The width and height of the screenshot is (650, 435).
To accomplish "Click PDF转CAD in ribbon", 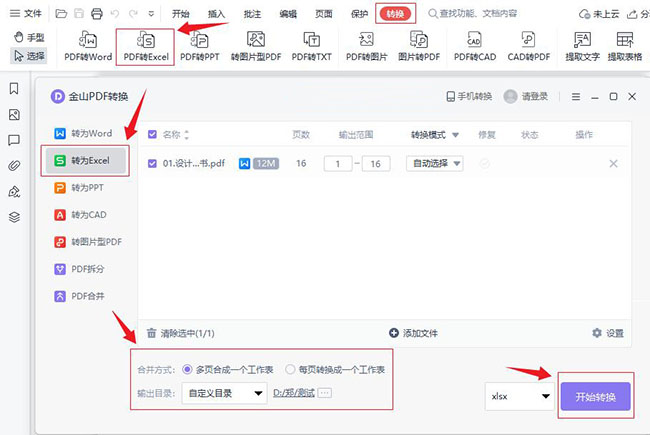I will (475, 46).
